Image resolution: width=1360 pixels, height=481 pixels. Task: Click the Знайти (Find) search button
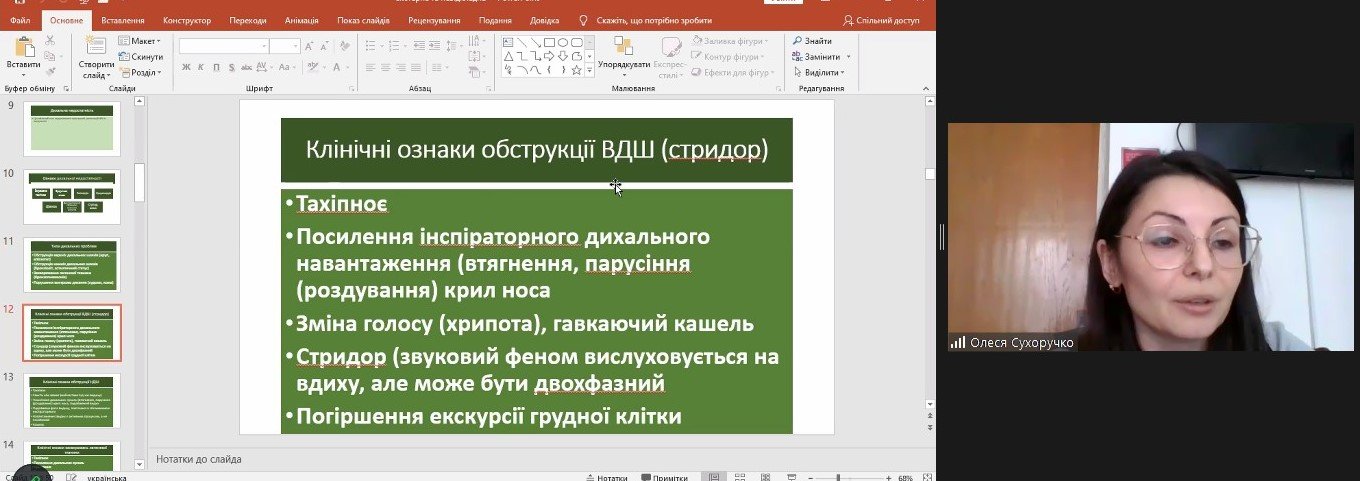point(811,41)
